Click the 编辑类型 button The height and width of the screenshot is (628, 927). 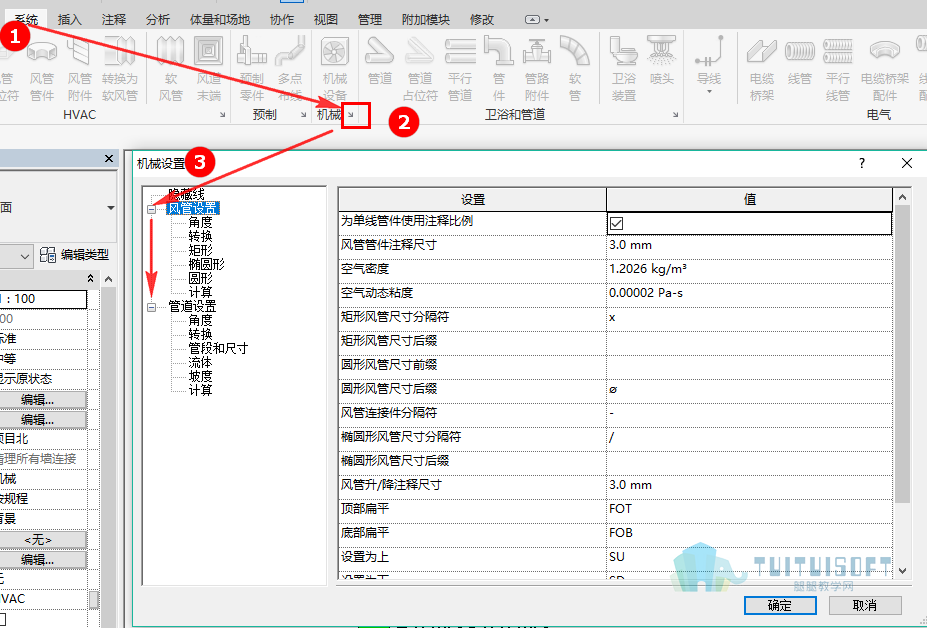[74, 255]
